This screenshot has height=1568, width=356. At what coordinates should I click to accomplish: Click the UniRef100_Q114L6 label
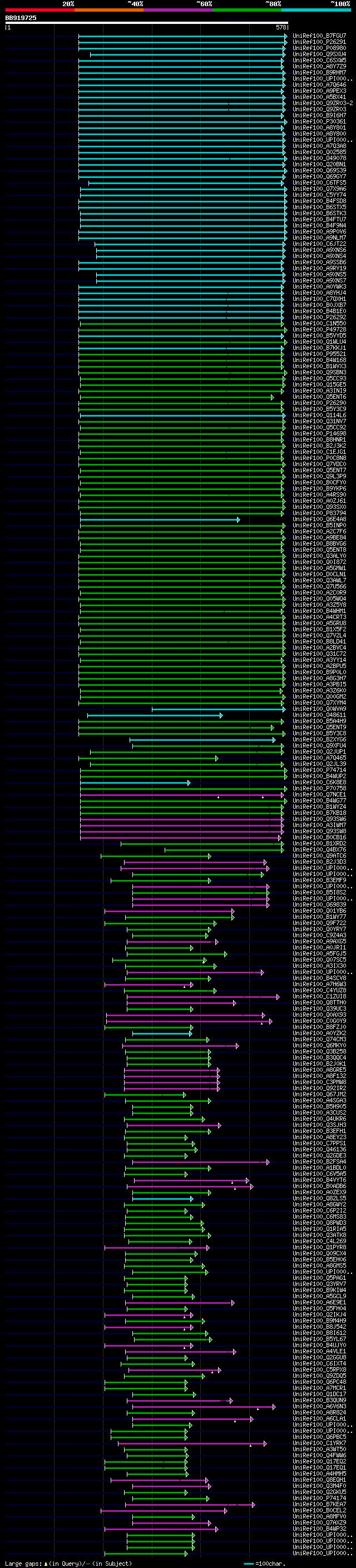pos(319,415)
